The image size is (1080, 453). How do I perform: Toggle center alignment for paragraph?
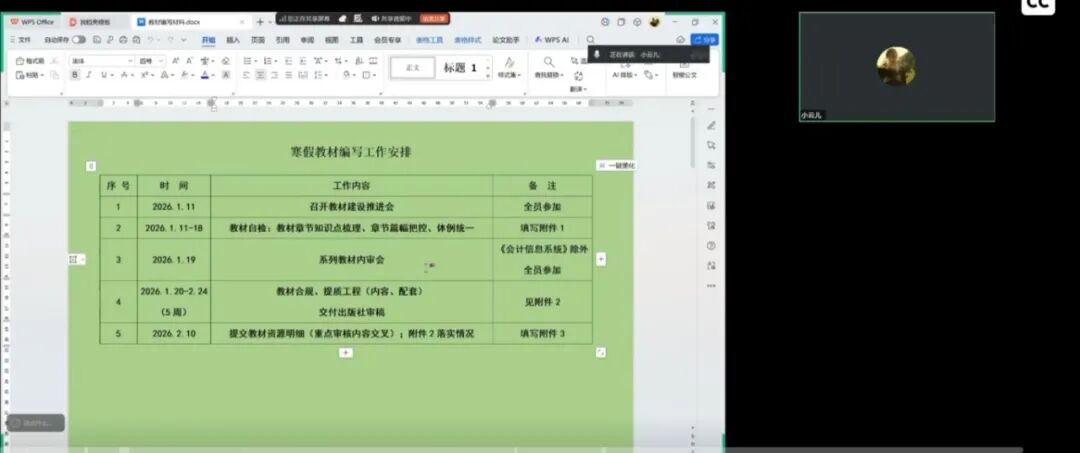pos(261,75)
